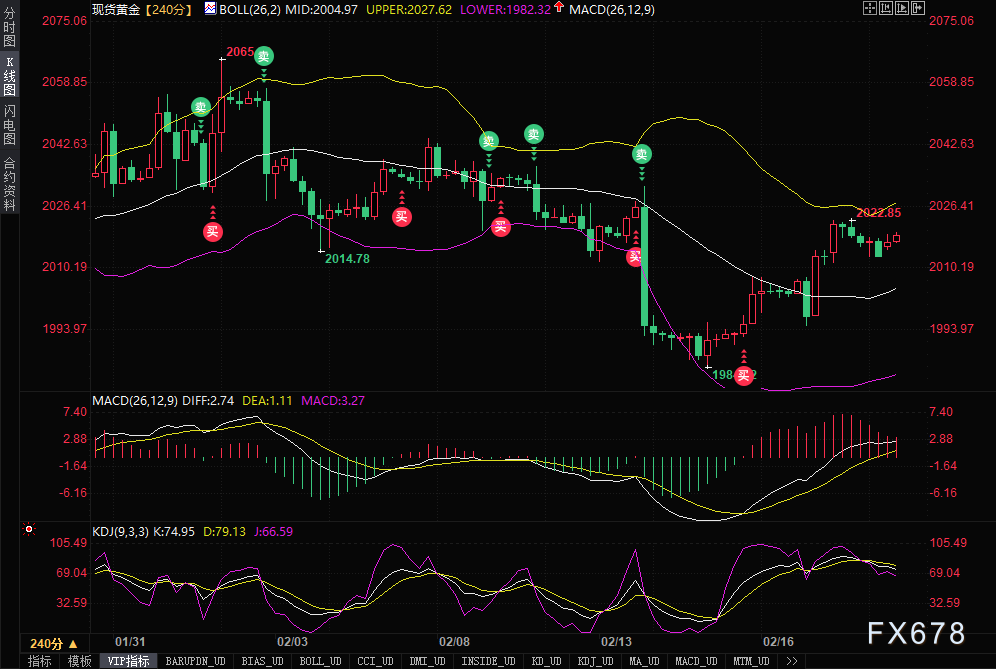The image size is (996, 669).
Task: Click the crosshair cursor icon at top right
Action: coord(872,8)
